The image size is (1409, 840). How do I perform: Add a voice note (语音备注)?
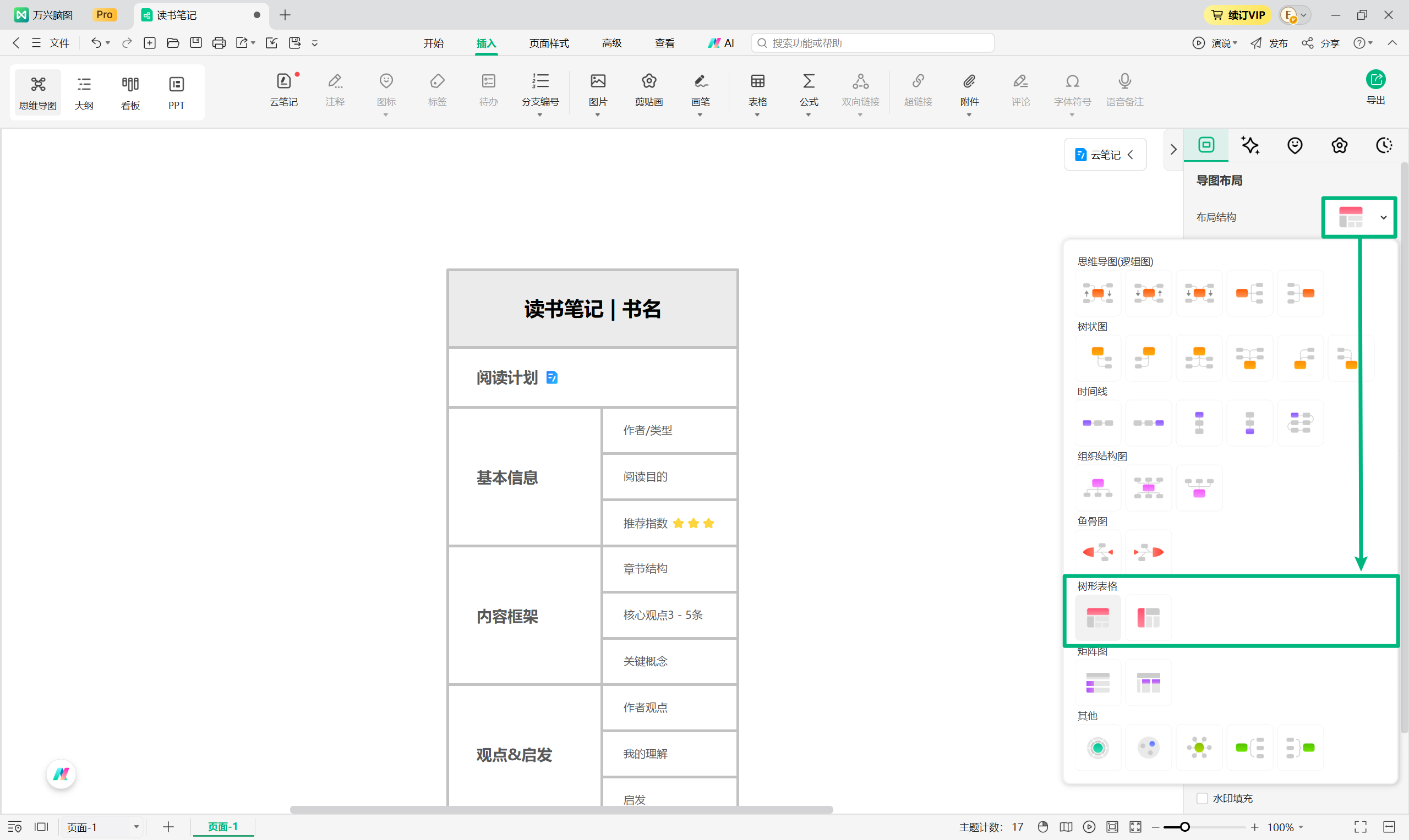pos(1124,91)
